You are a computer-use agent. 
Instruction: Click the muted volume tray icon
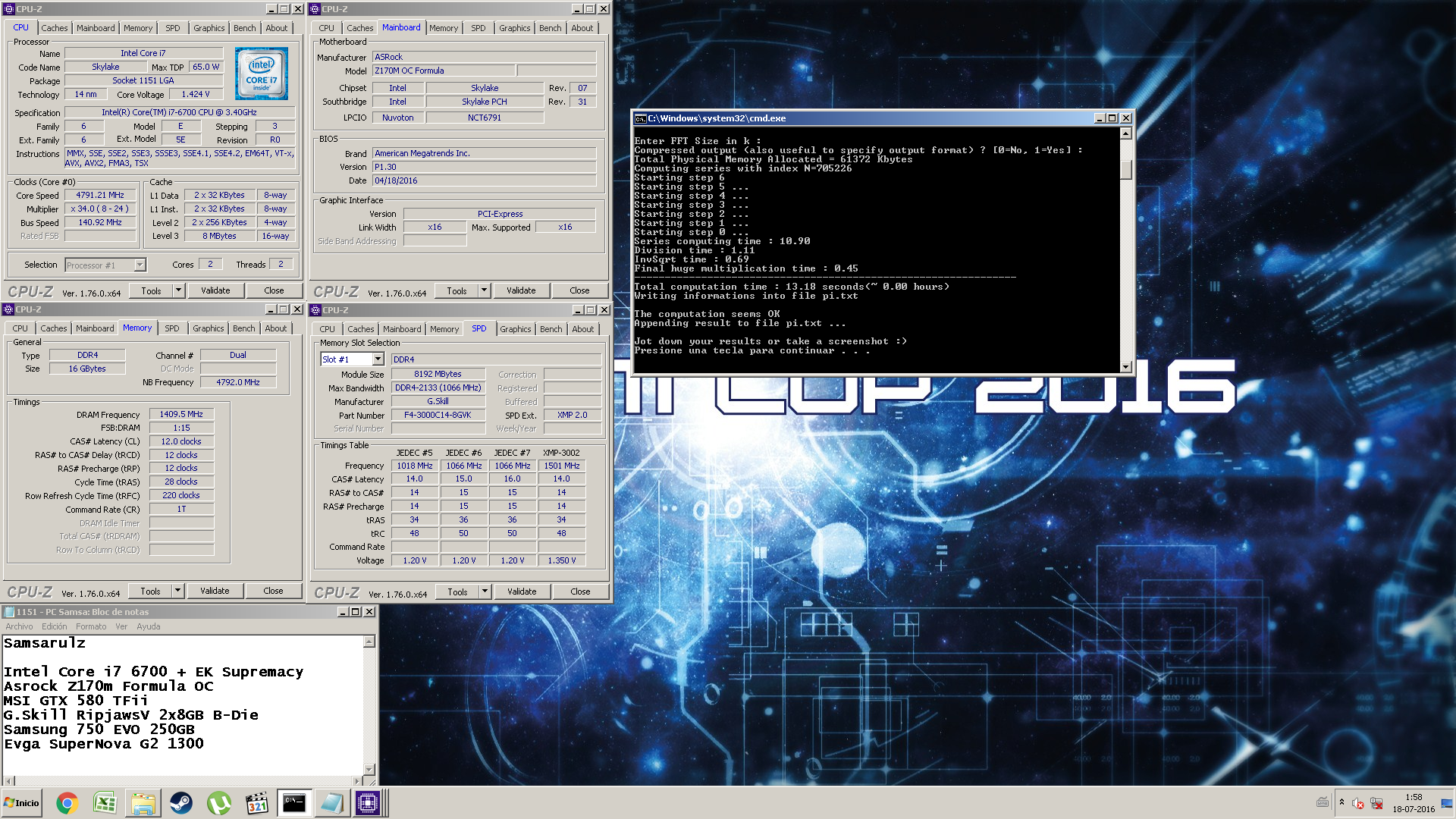click(x=1358, y=804)
